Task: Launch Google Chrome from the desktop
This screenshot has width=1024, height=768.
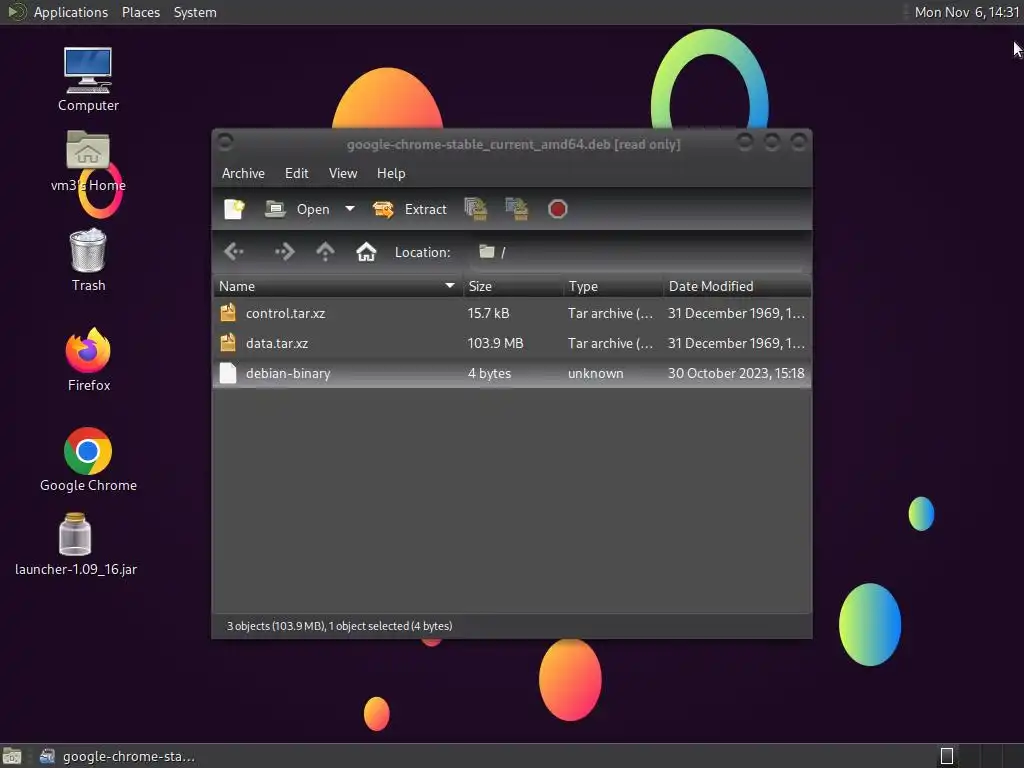Action: (x=88, y=460)
